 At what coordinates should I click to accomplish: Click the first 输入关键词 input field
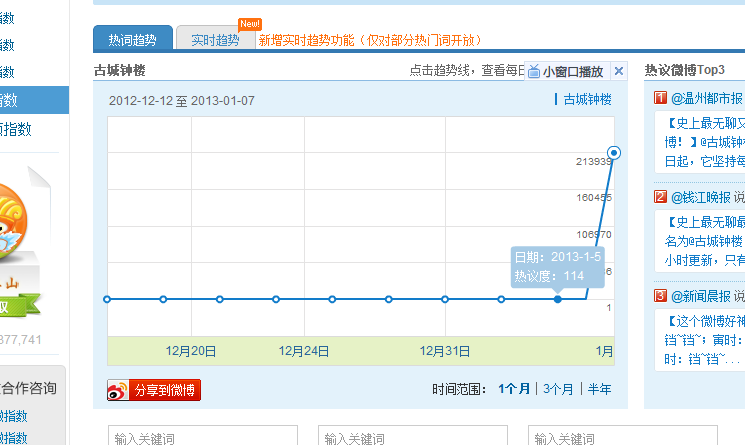point(202,438)
